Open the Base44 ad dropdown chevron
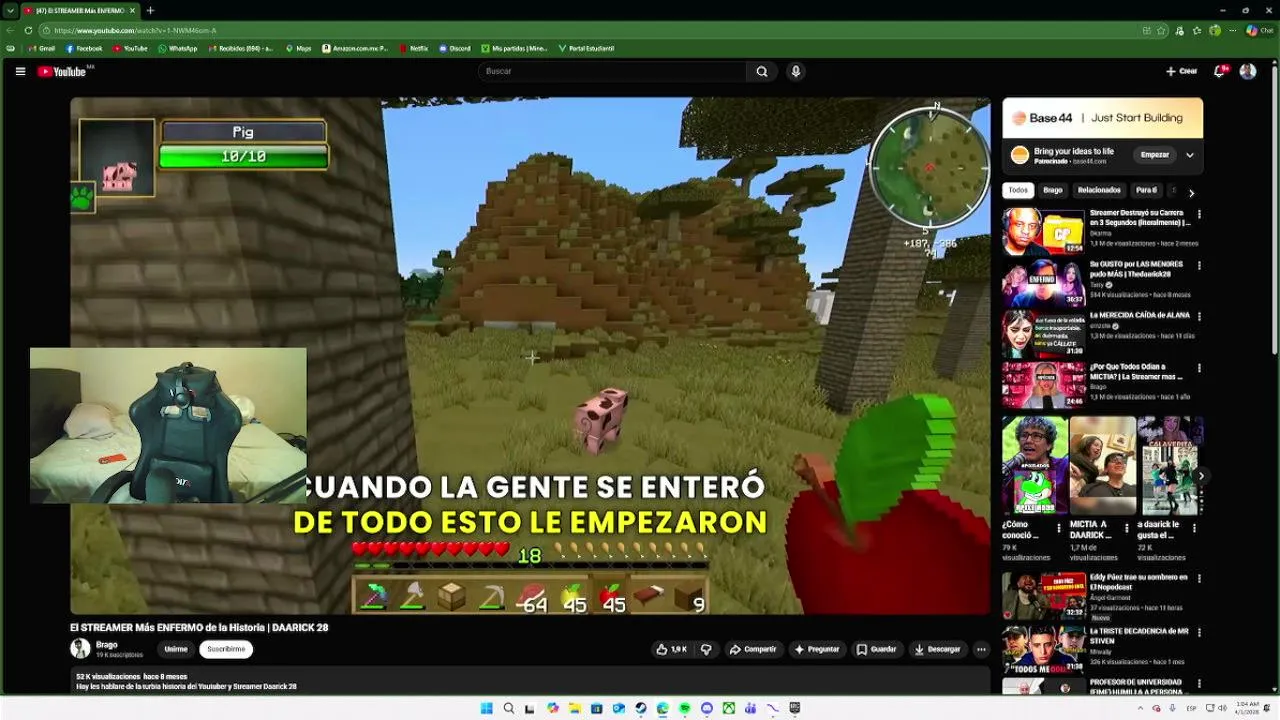The width and height of the screenshot is (1280, 720). click(1190, 155)
